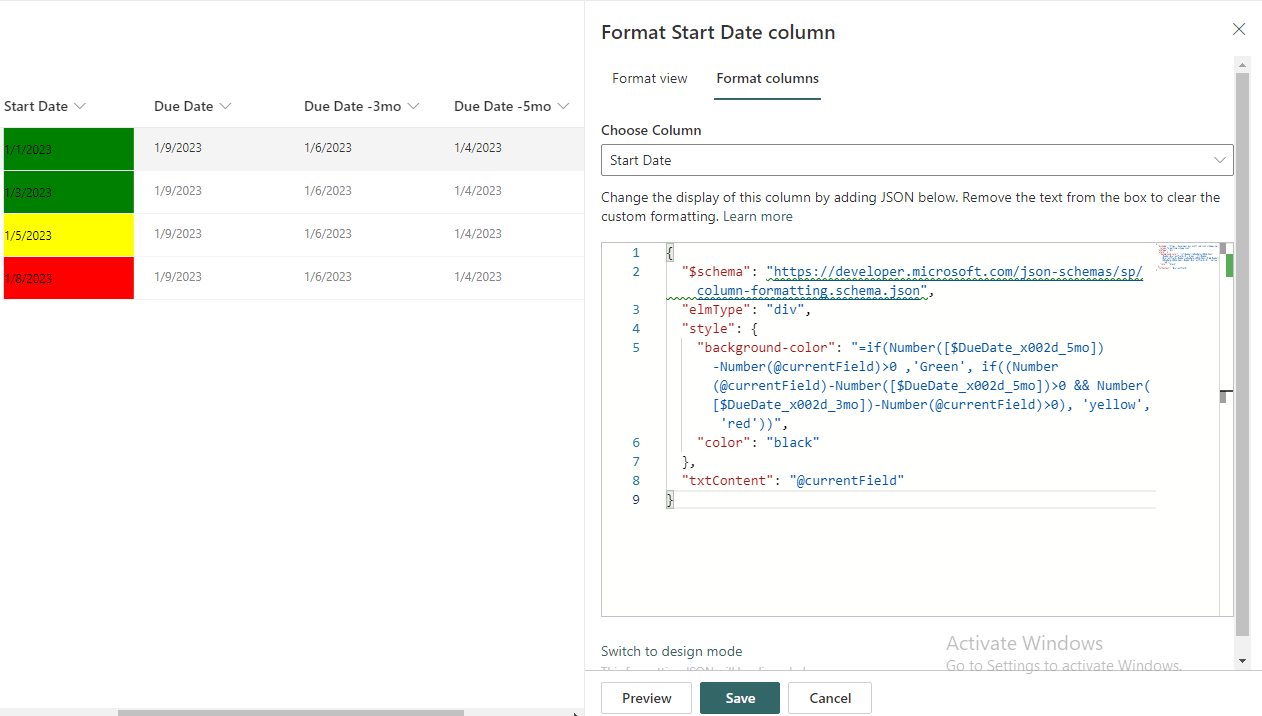This screenshot has width=1262, height=716.
Task: Click the "txtContent" line in the editor
Action: (793, 480)
